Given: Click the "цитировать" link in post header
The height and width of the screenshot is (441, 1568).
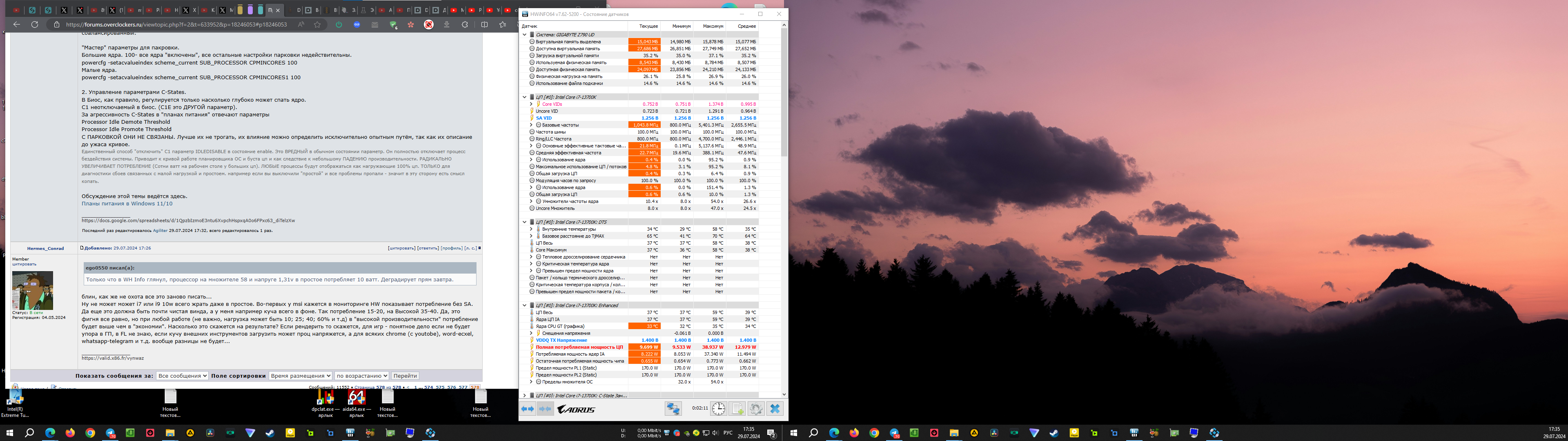Looking at the screenshot, I should (x=401, y=248).
